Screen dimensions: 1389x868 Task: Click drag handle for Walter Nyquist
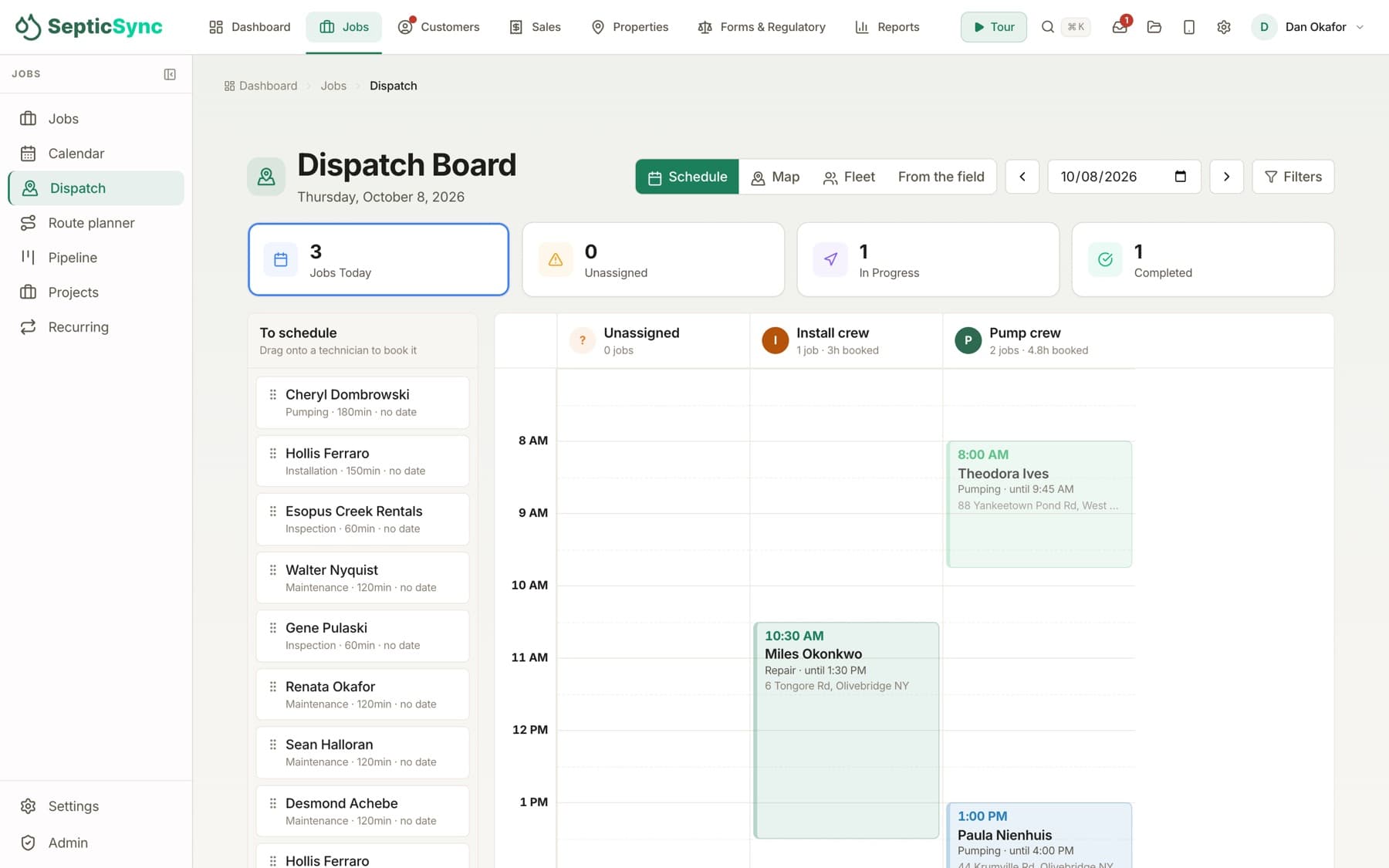point(272,569)
